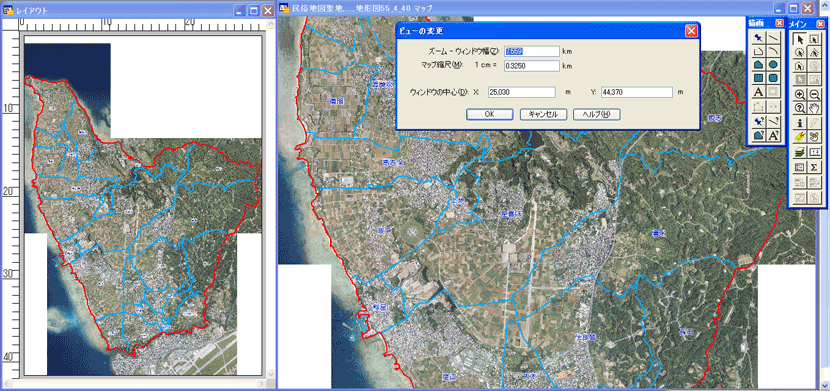This screenshot has height=391, width=830.
Task: Select the Rounded Rectangle drawing tool
Action: coord(773,79)
